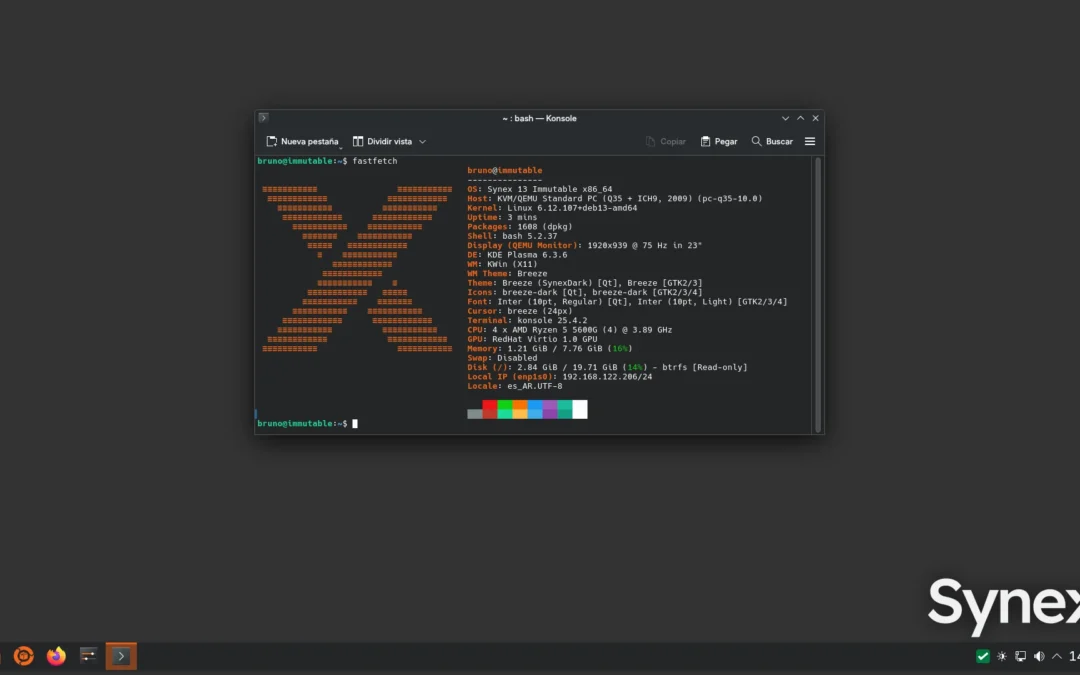Image resolution: width=1080 pixels, height=675 pixels.
Task: Click the Konsole window icon in title bar
Action: click(263, 118)
